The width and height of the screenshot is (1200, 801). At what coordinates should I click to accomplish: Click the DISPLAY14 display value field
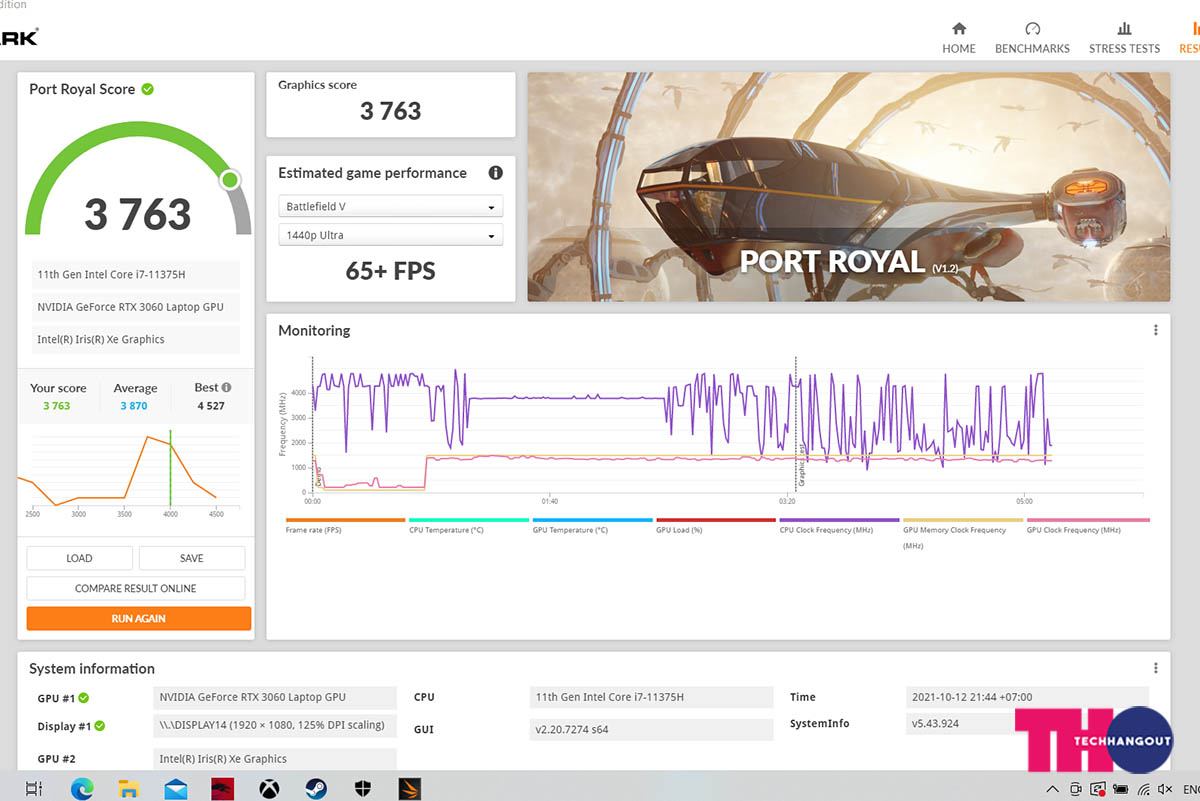pos(275,725)
